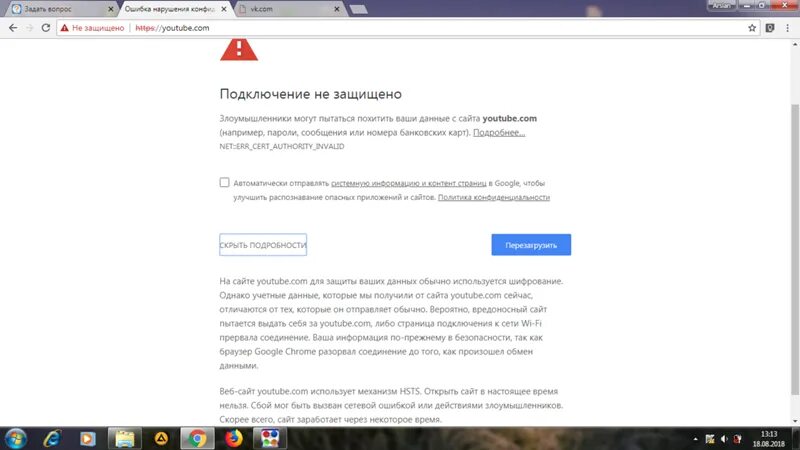The width and height of the screenshot is (800, 450).
Task: Open a new tab with the new-tab button
Action: (x=359, y=9)
